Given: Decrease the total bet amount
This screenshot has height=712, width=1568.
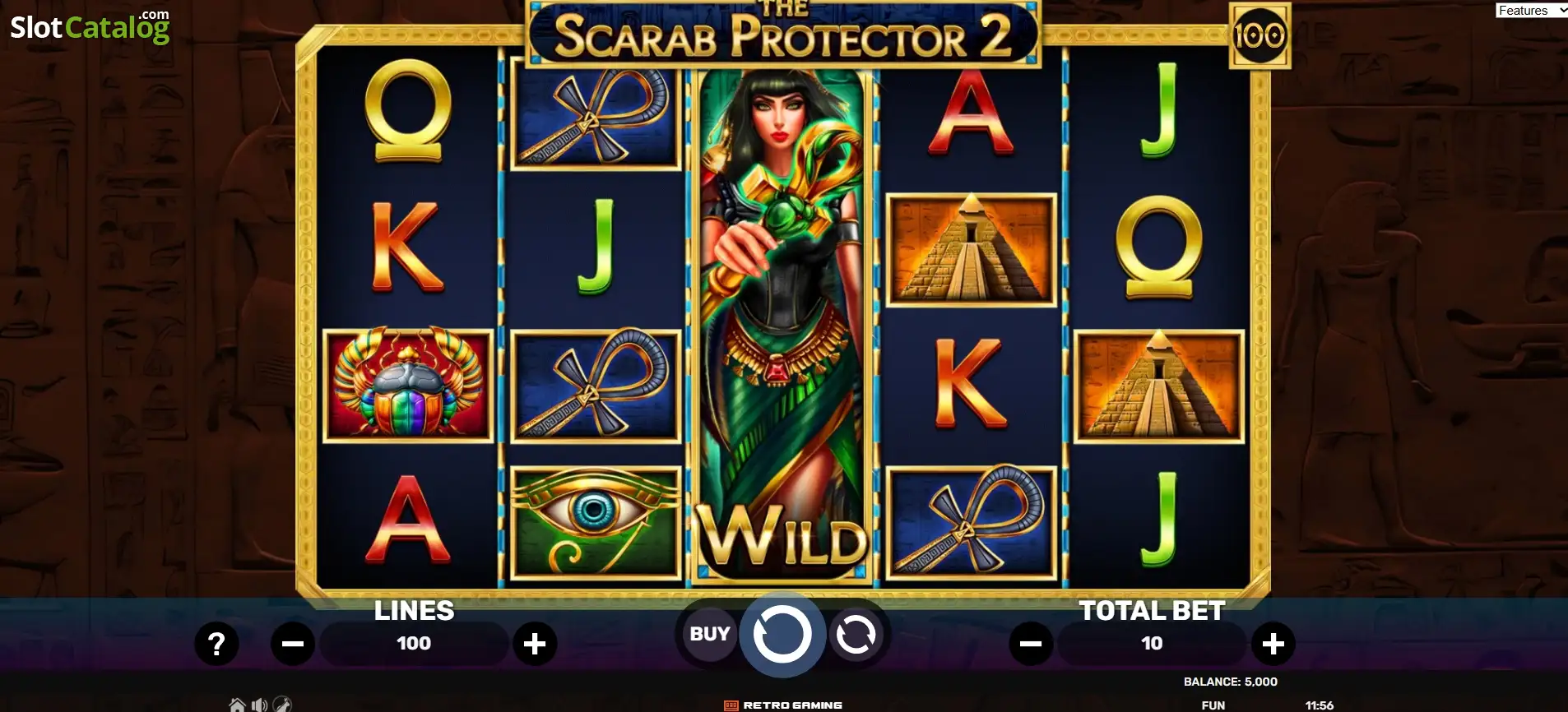Looking at the screenshot, I should click(x=1031, y=644).
